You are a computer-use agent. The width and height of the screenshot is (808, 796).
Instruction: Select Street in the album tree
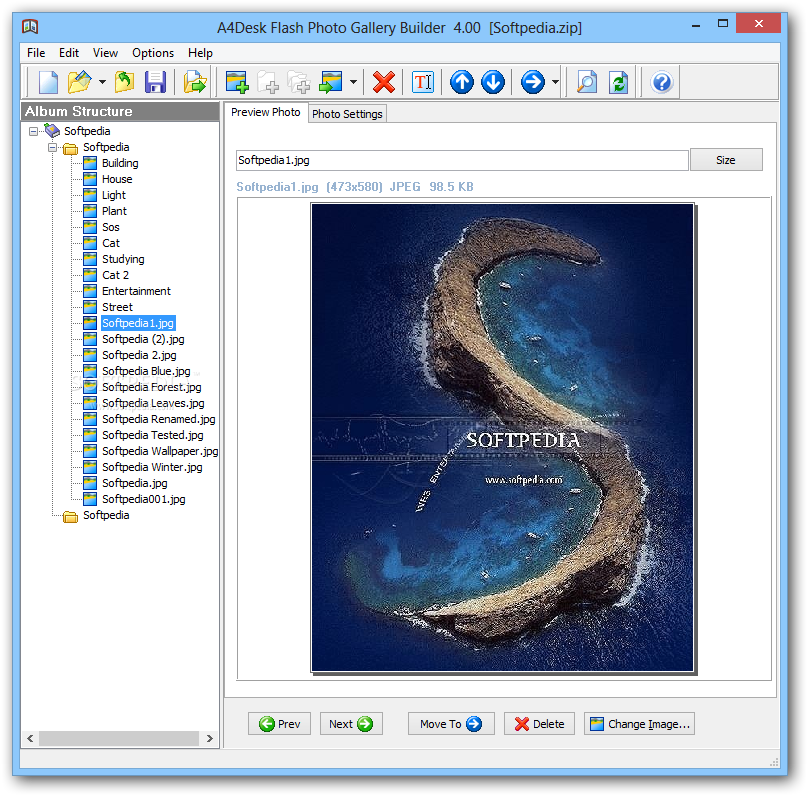117,307
